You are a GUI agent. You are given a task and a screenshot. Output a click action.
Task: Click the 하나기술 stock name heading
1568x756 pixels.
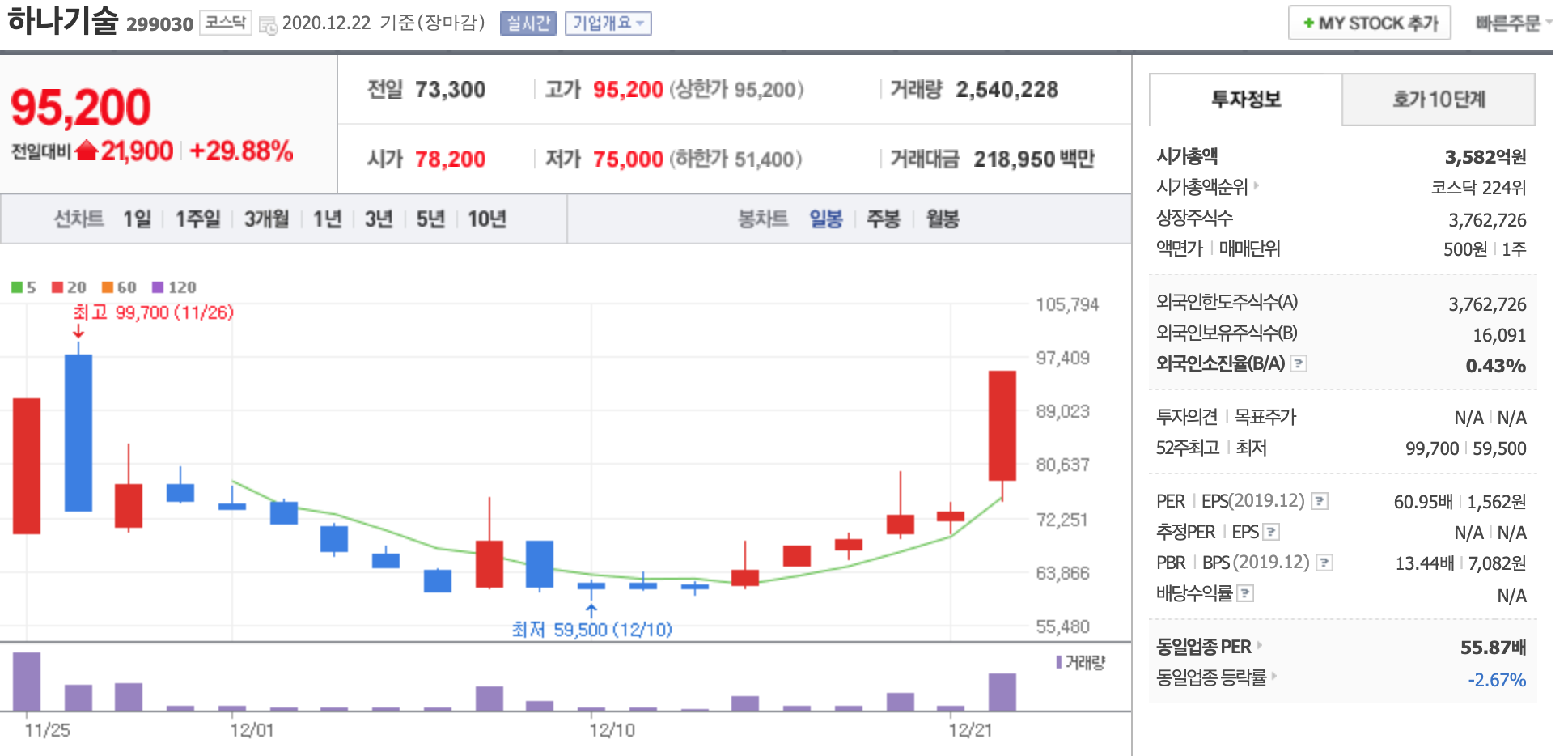pyautogui.click(x=63, y=20)
